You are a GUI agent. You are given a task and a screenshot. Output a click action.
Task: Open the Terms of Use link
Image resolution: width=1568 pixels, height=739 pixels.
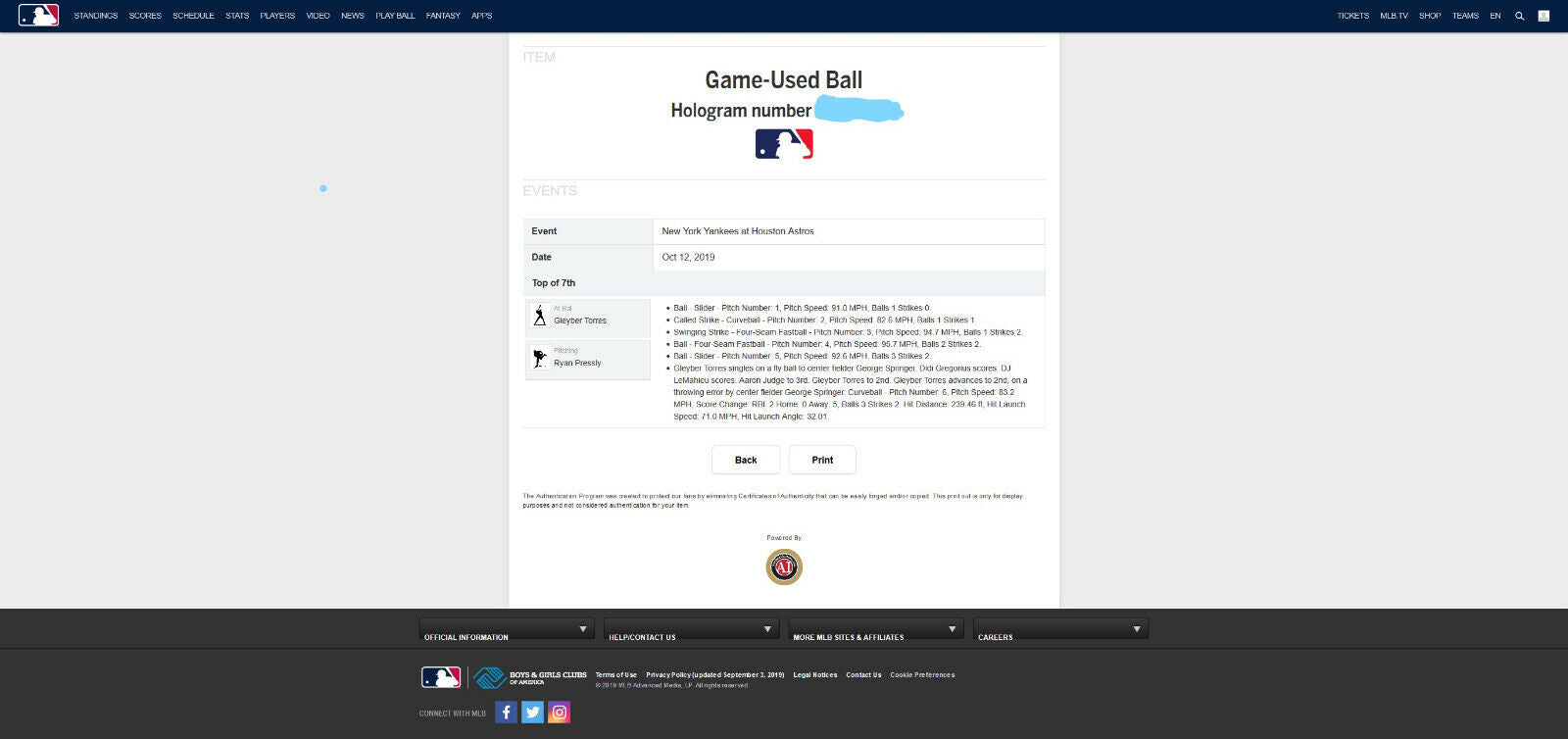[x=615, y=675]
